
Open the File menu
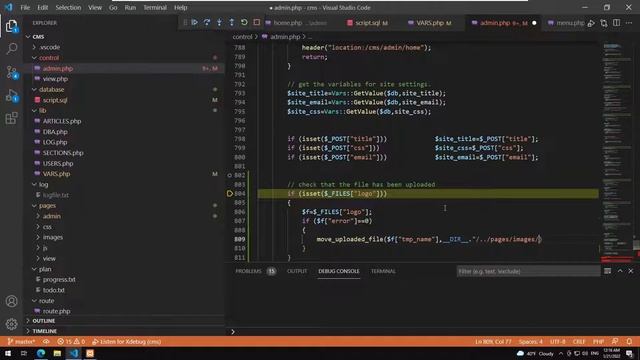[25, 7]
